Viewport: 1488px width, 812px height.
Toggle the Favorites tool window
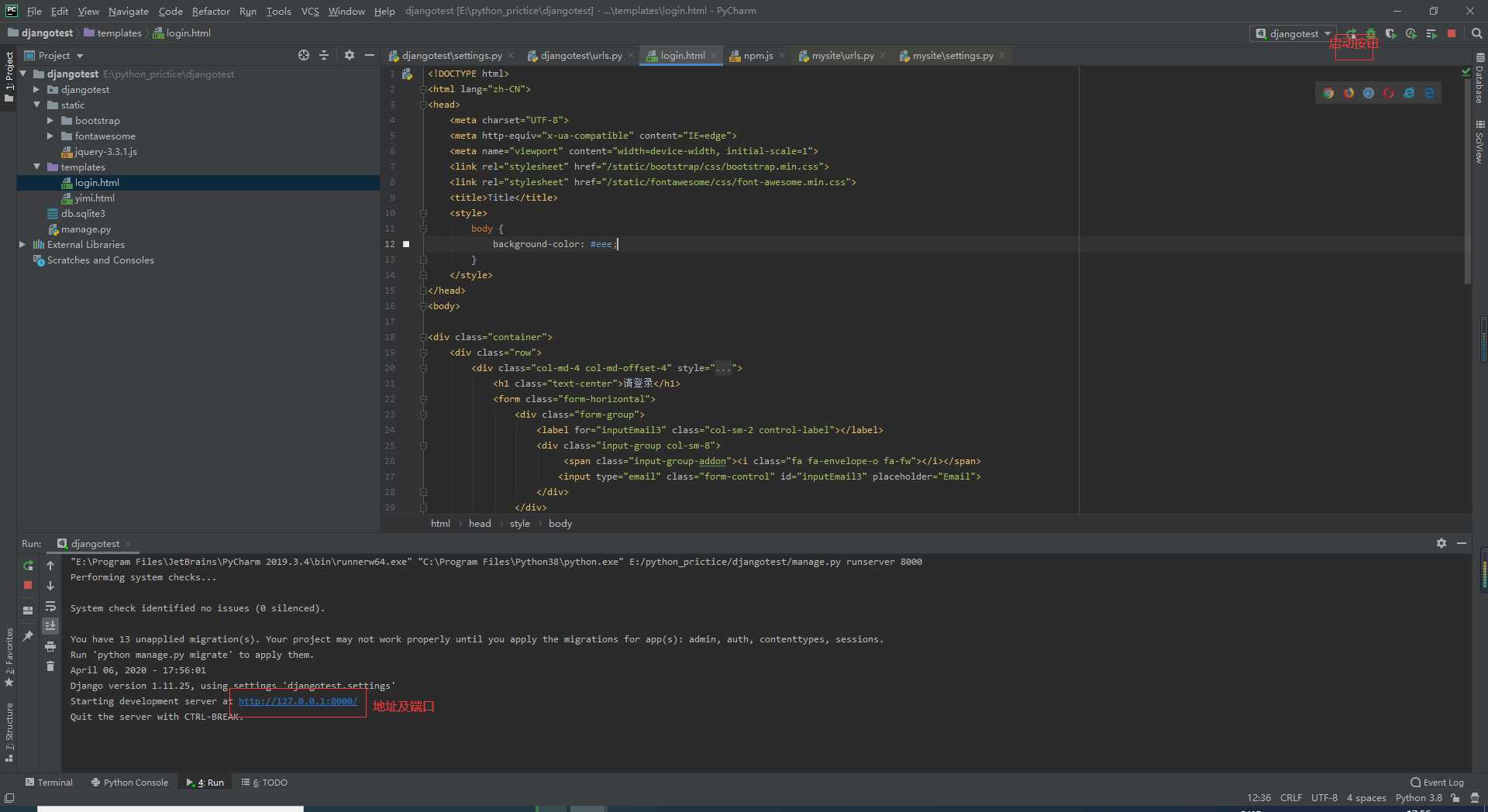(x=9, y=657)
